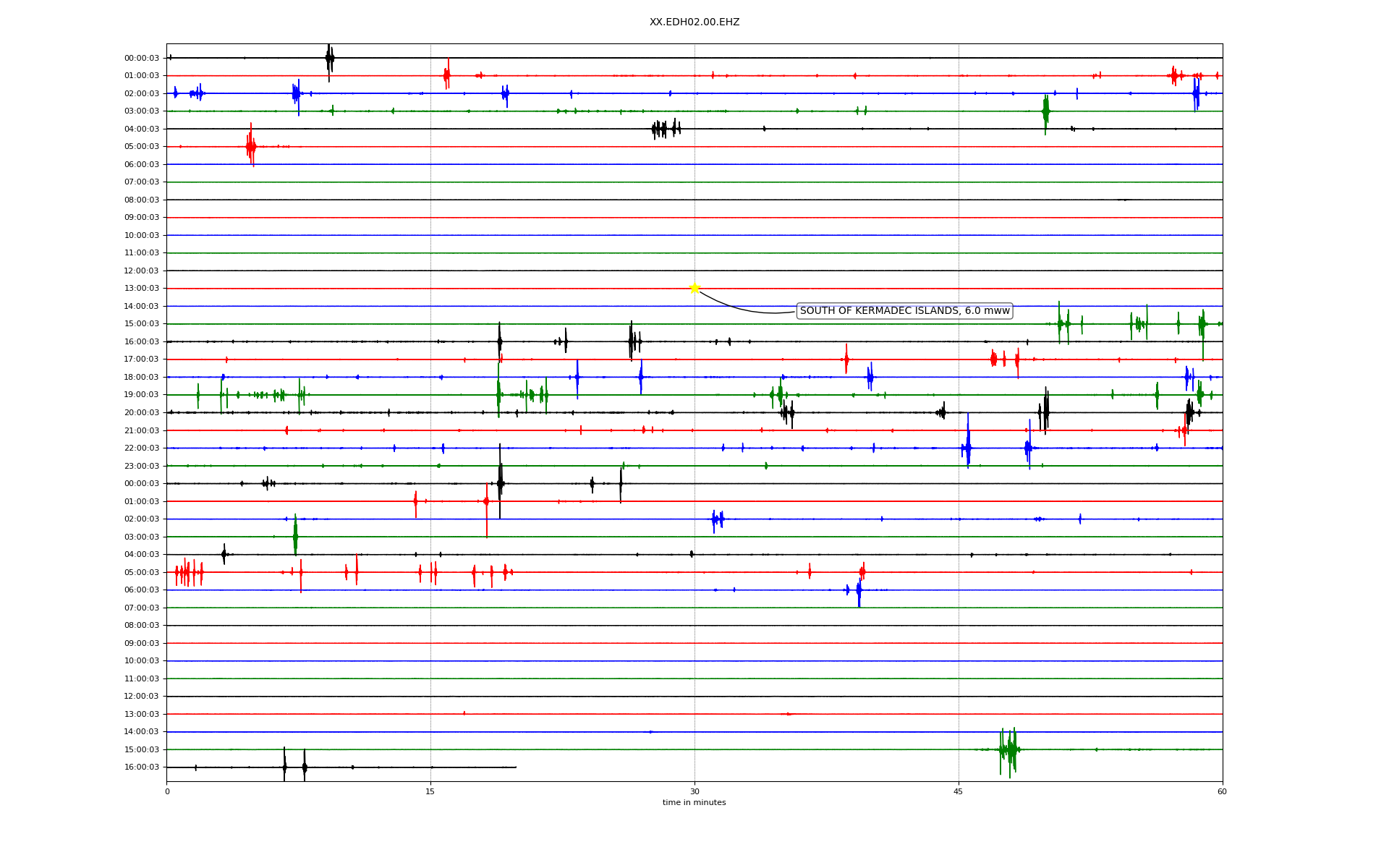Click the 60 tick label on x-axis
This screenshot has height=868, width=1389.
point(1222,791)
